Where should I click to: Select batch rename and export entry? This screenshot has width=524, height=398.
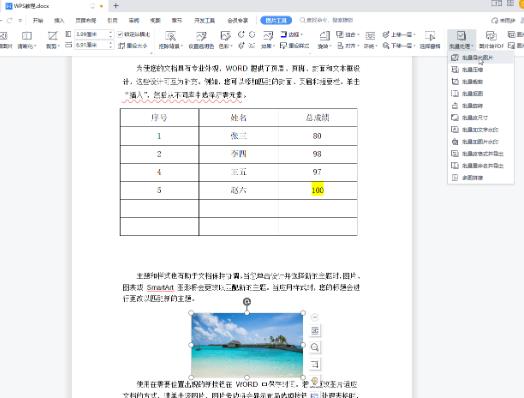point(480,166)
